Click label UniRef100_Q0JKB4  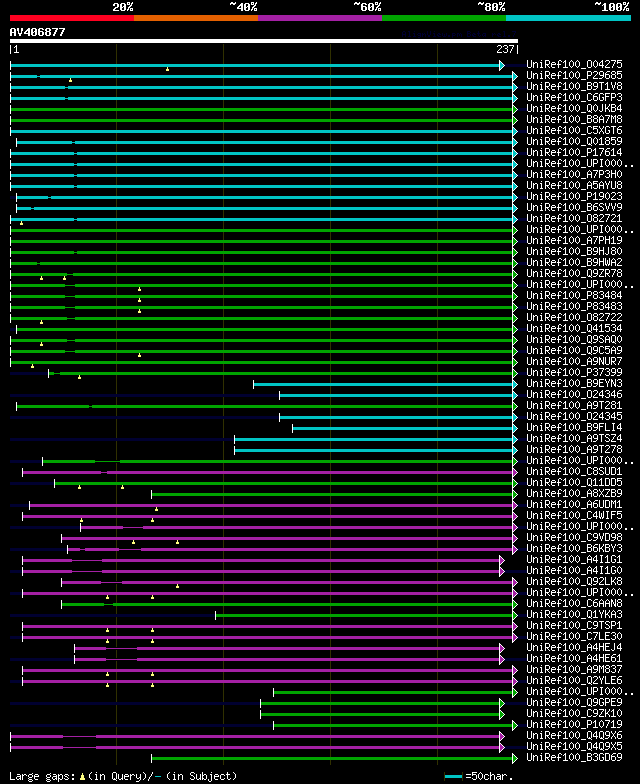[x=574, y=108]
